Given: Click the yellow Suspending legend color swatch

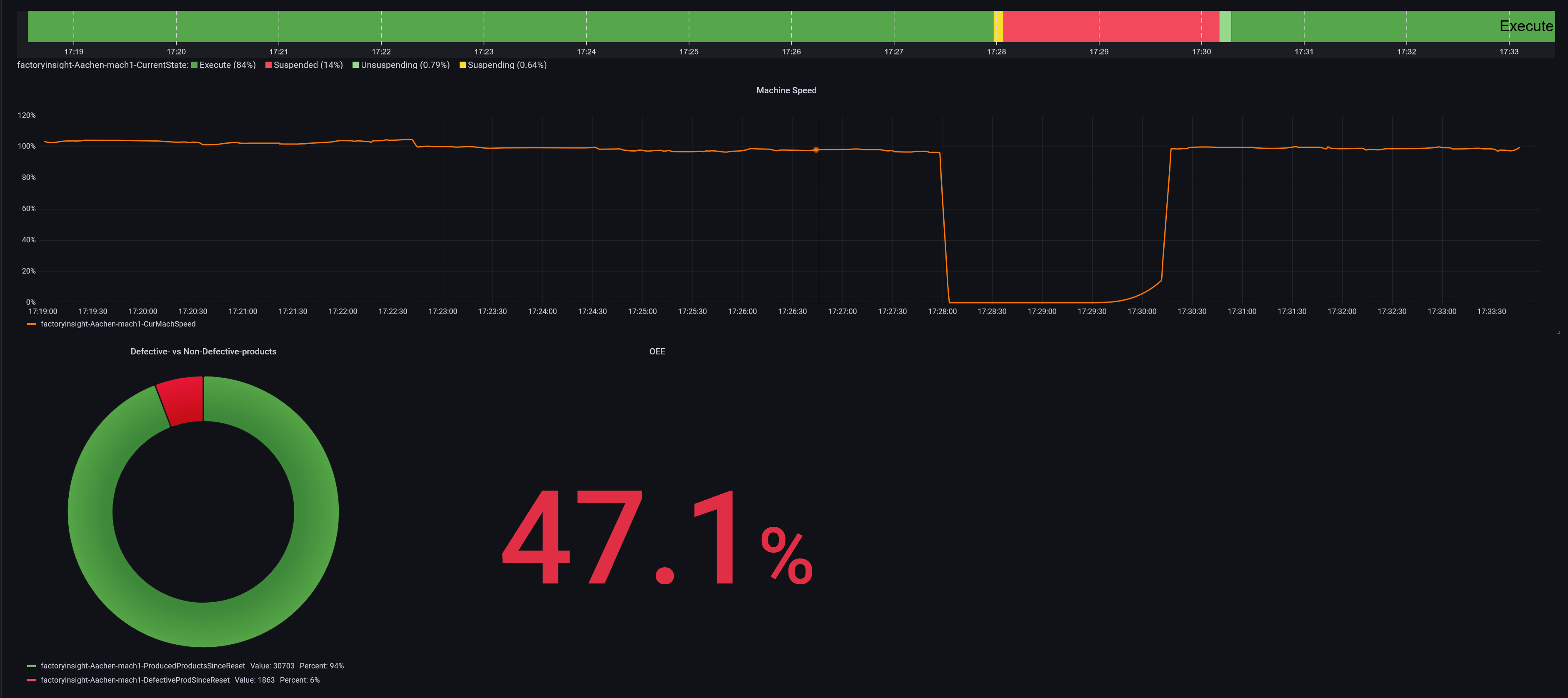Looking at the screenshot, I should 463,65.
